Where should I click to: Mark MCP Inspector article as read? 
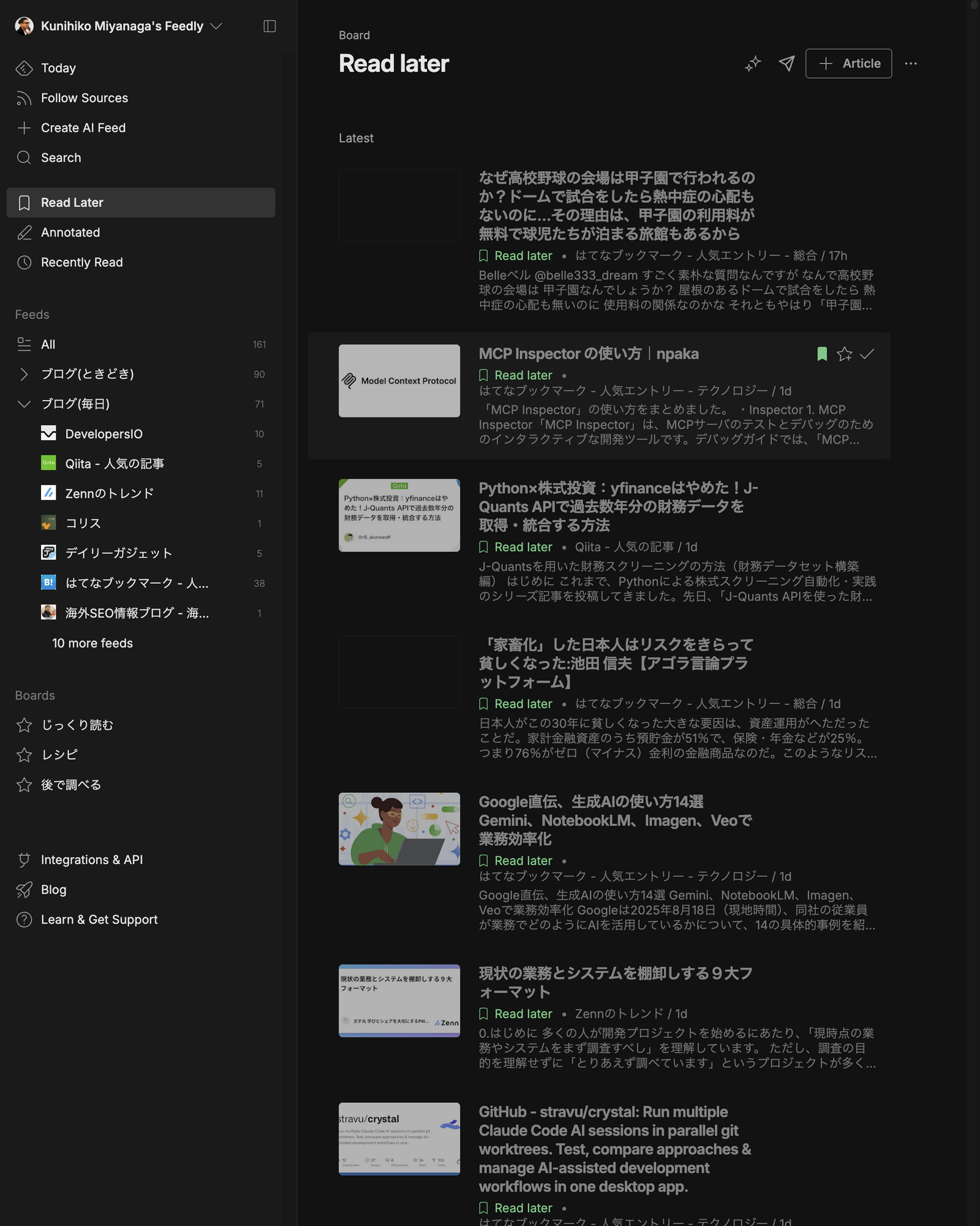click(867, 354)
